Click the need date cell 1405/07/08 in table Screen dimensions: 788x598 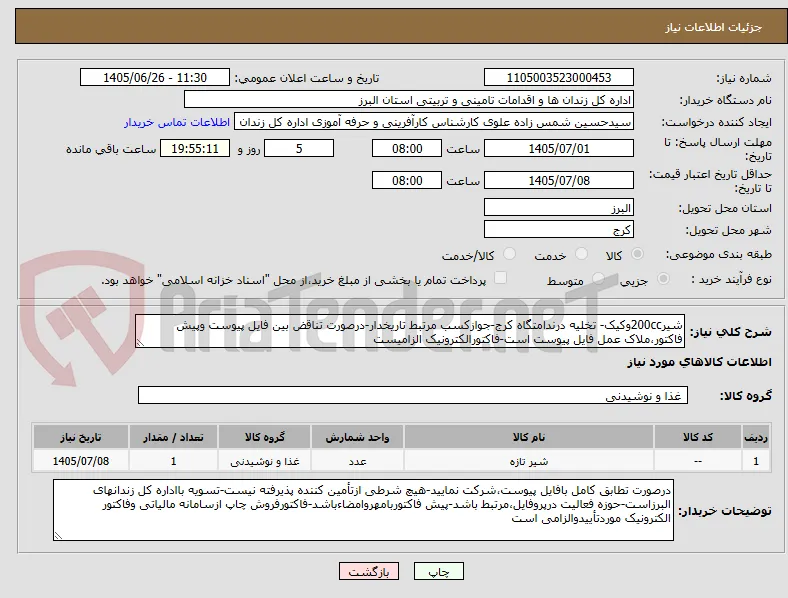(81, 461)
